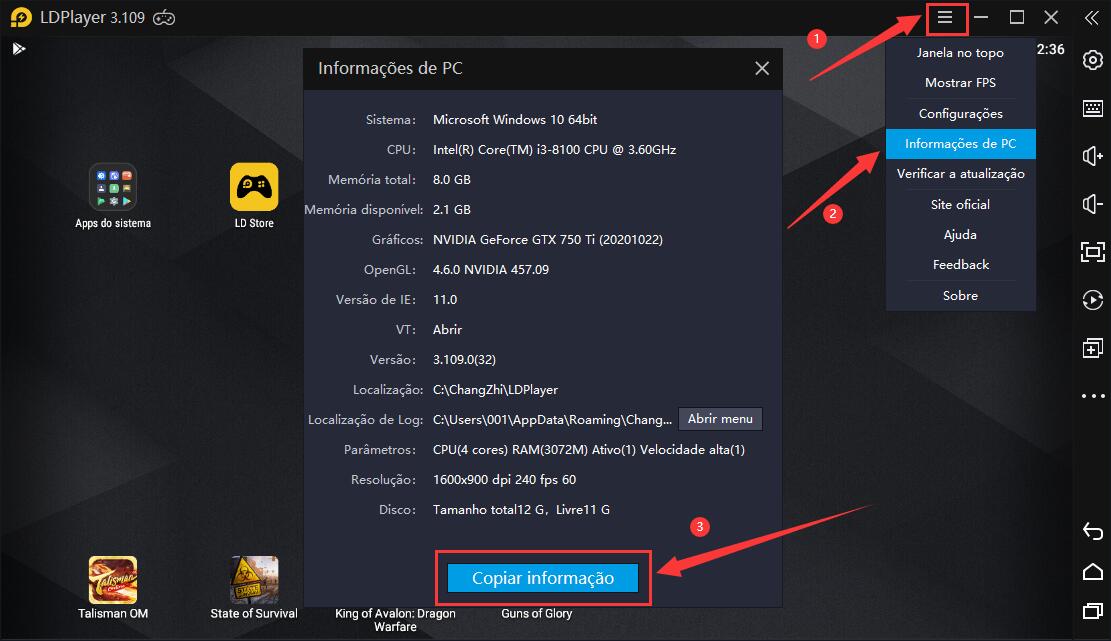Click the LDPlayer 3.109 title text

92,18
